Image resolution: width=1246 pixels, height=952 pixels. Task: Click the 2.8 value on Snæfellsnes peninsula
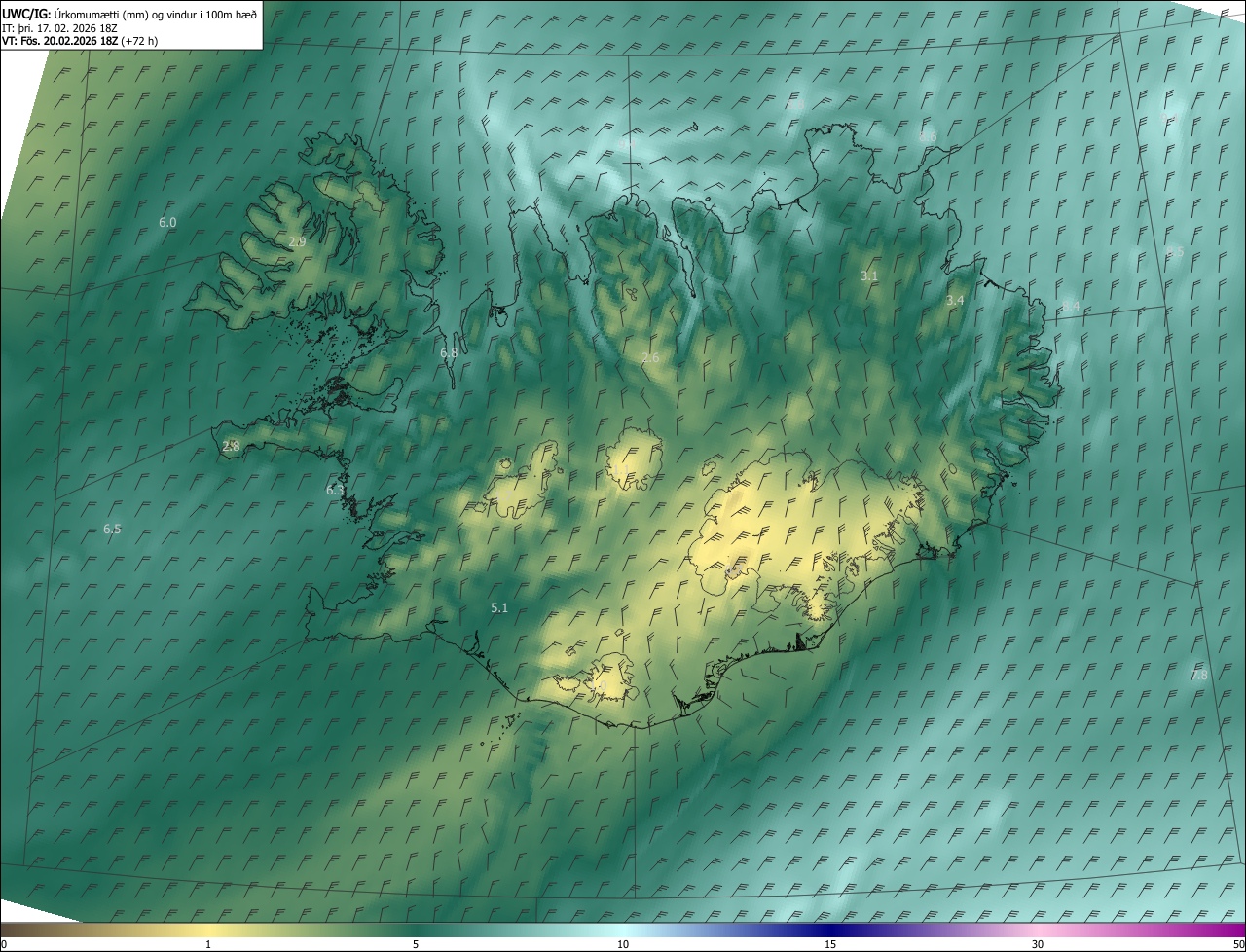(231, 446)
